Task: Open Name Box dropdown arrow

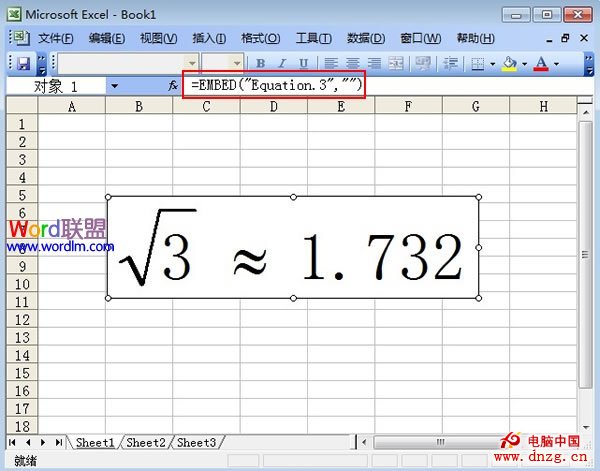Action: 114,86
